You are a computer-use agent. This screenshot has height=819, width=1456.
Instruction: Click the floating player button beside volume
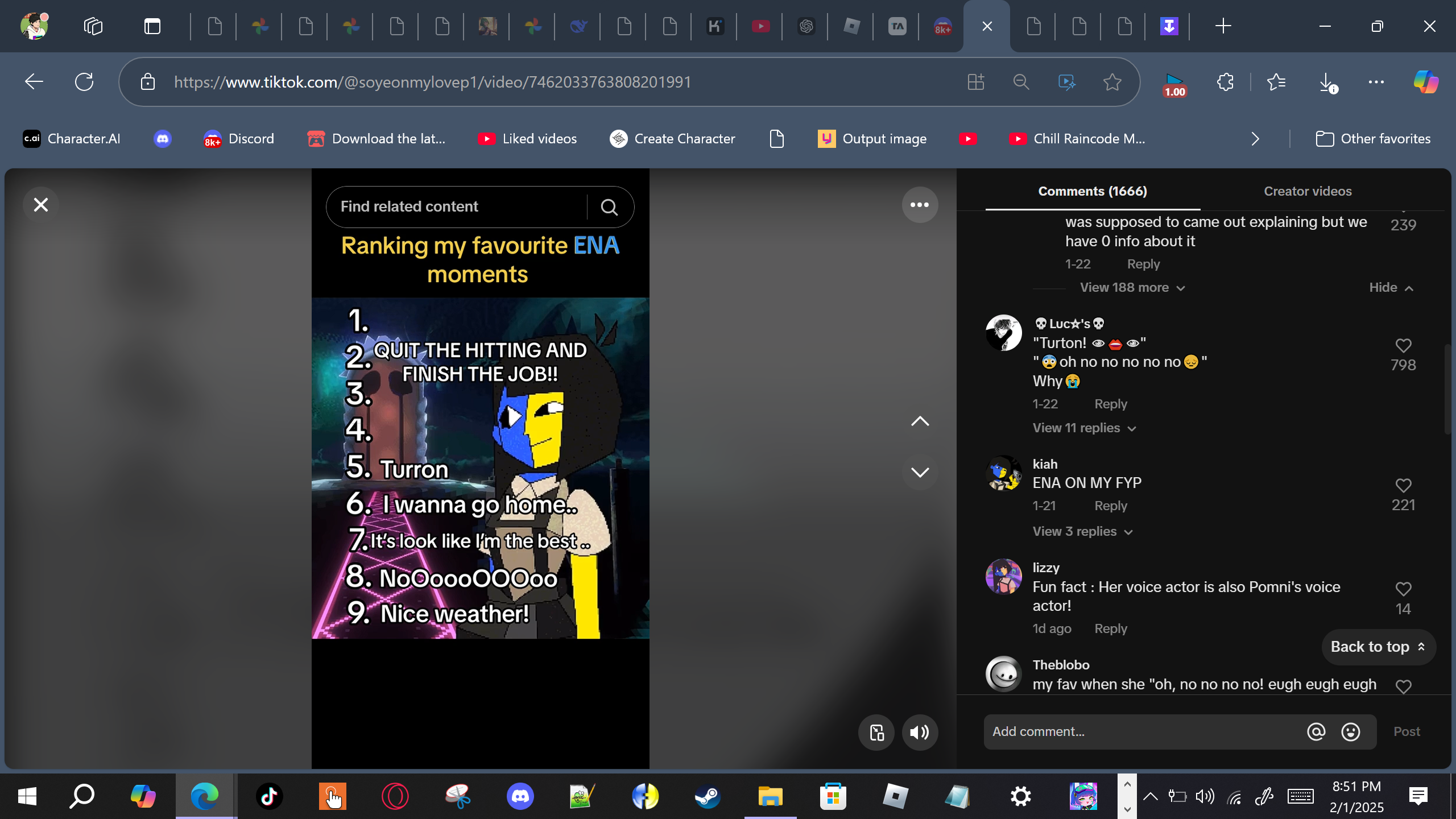876,733
